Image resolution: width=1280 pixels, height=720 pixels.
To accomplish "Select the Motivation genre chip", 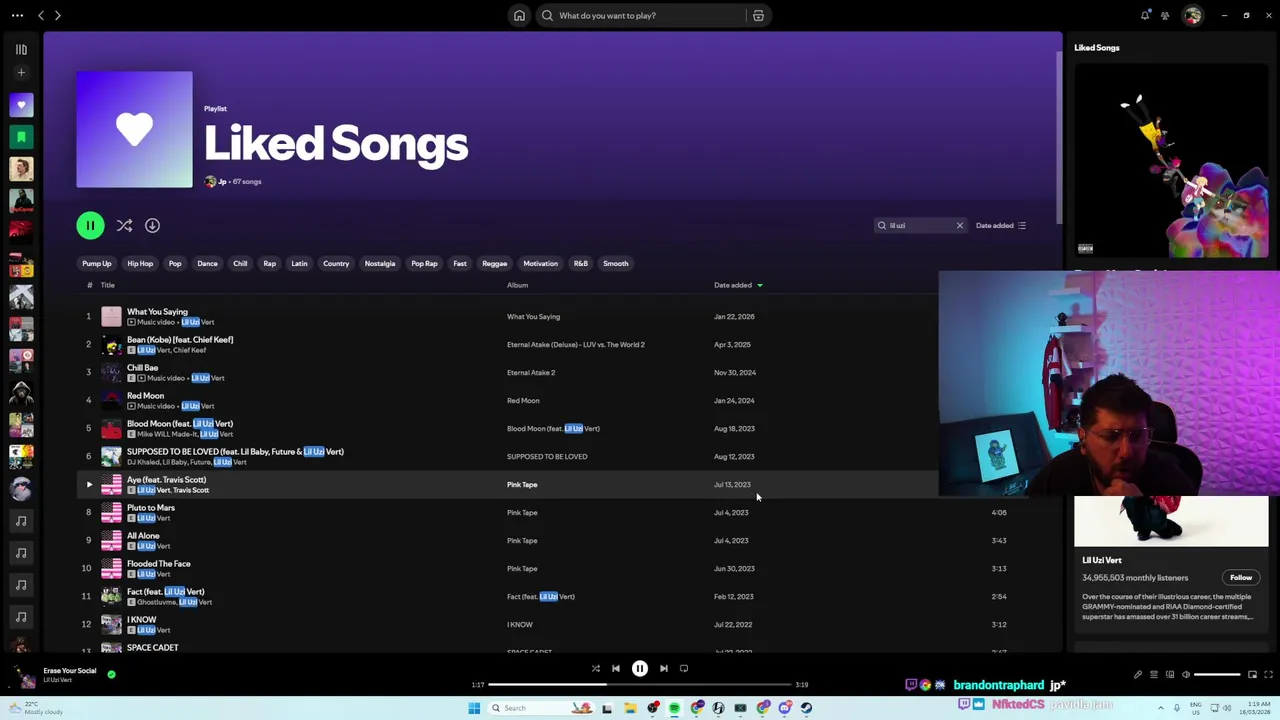I will (x=540, y=263).
